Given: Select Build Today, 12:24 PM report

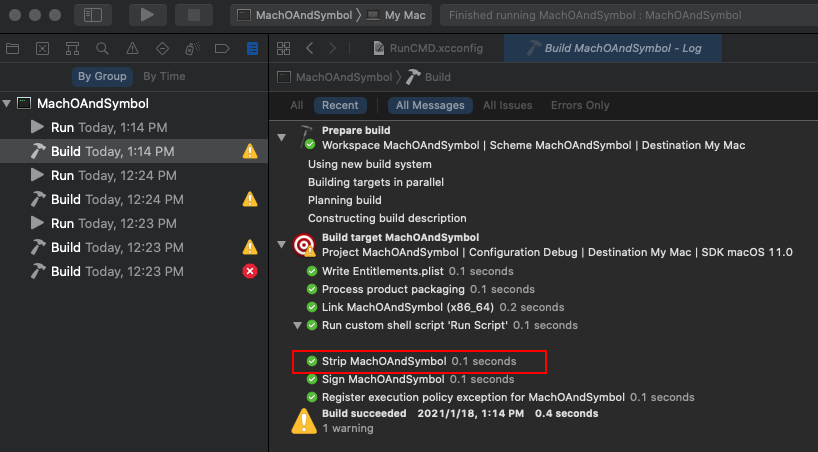Looking at the screenshot, I should 134,199.
